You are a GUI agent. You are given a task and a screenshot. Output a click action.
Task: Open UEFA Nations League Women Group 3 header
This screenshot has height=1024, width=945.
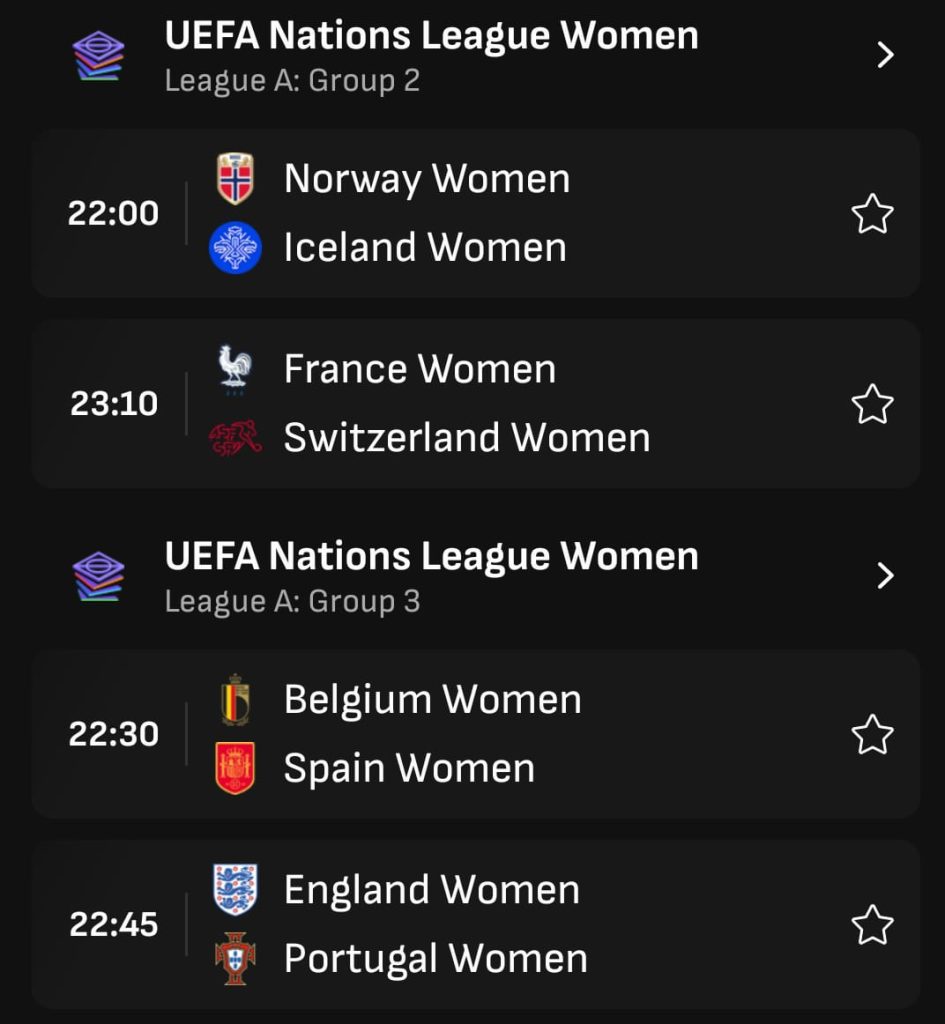pyautogui.click(x=475, y=577)
